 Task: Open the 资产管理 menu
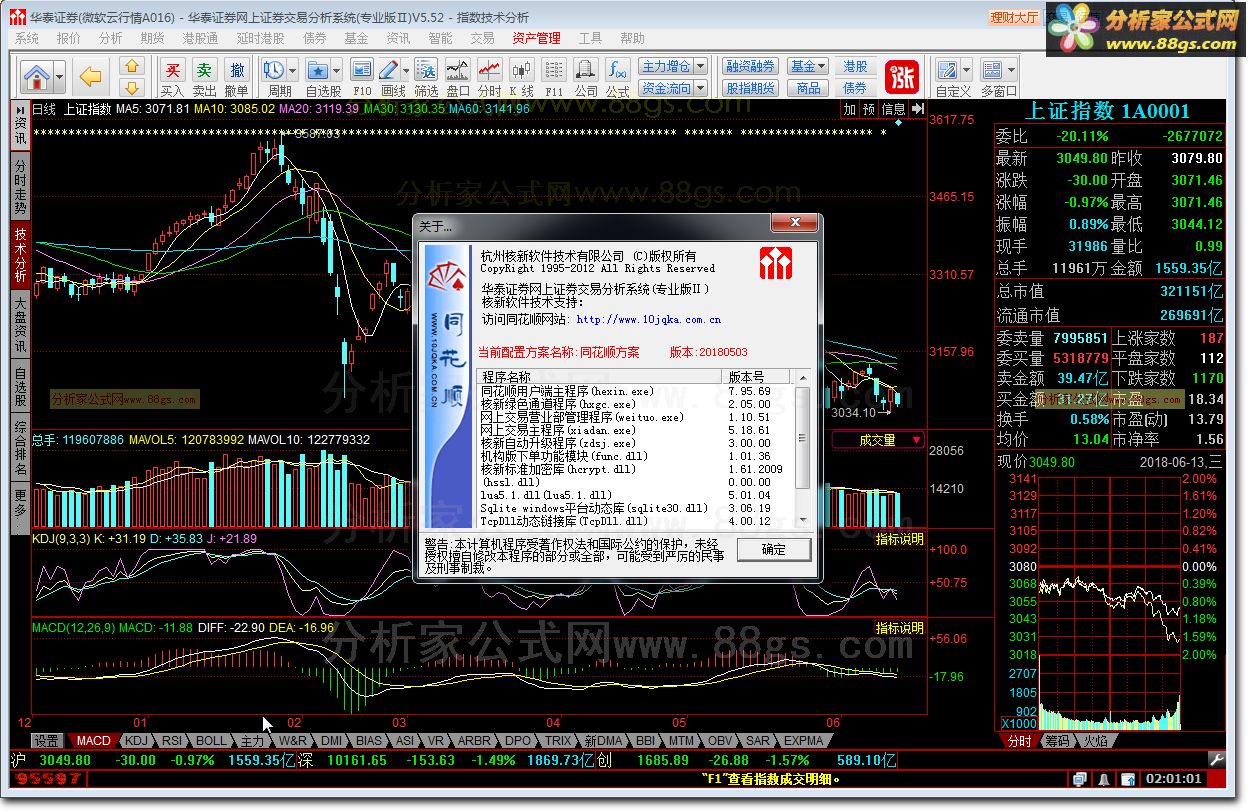coord(536,38)
